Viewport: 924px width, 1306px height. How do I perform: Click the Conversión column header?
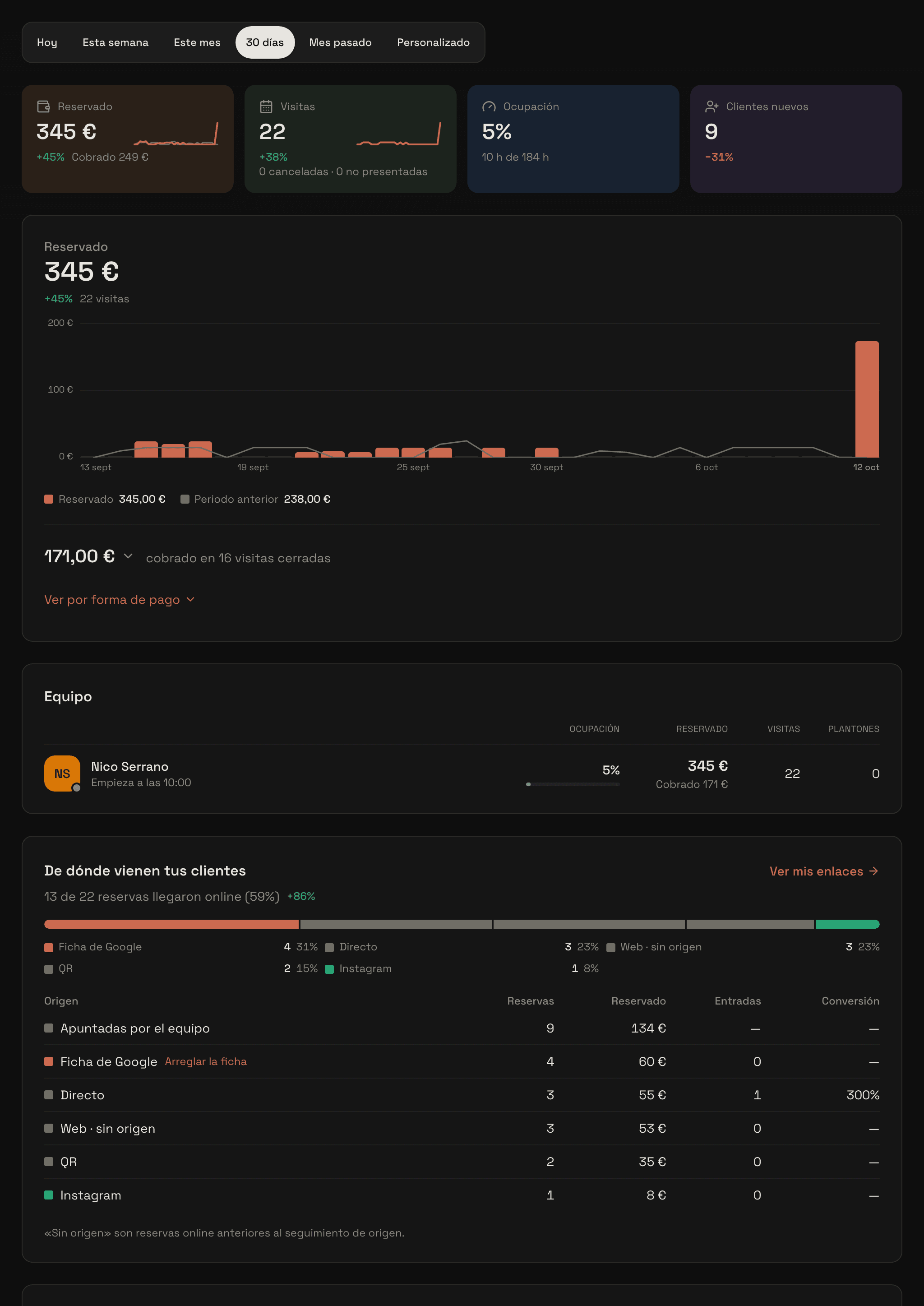coord(850,1001)
